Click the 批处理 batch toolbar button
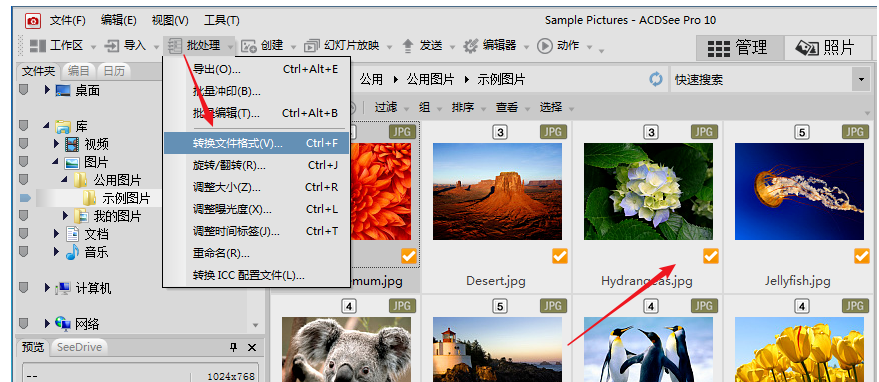This screenshot has width=879, height=382. 194,46
